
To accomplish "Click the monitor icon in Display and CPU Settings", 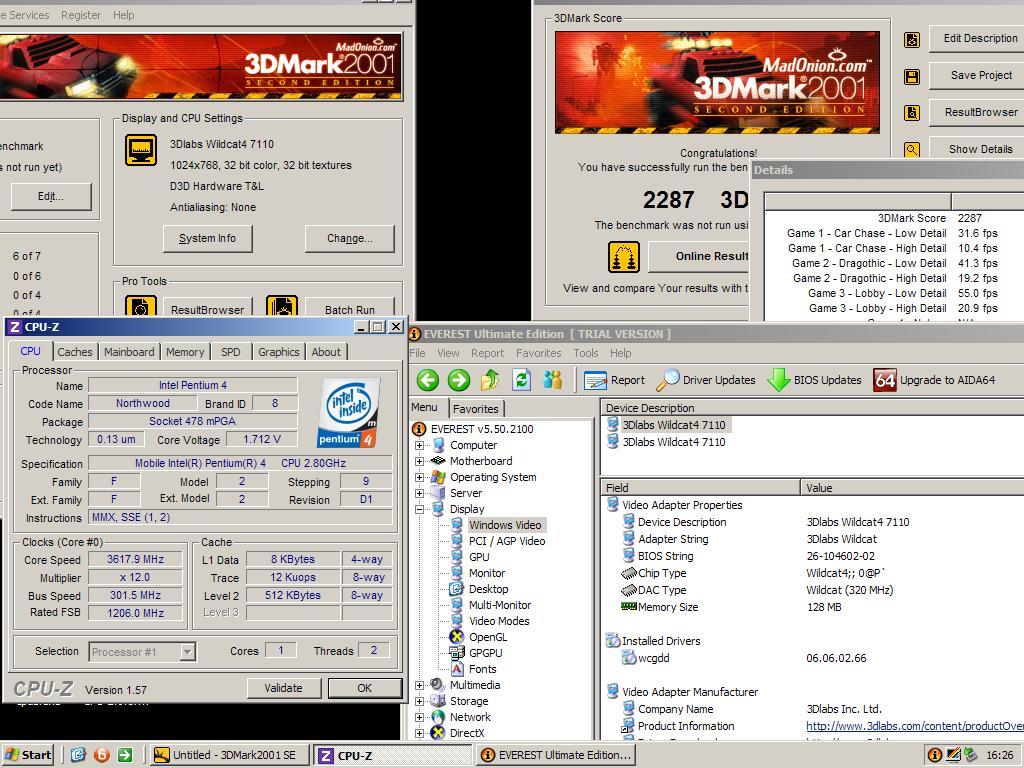I will point(141,150).
